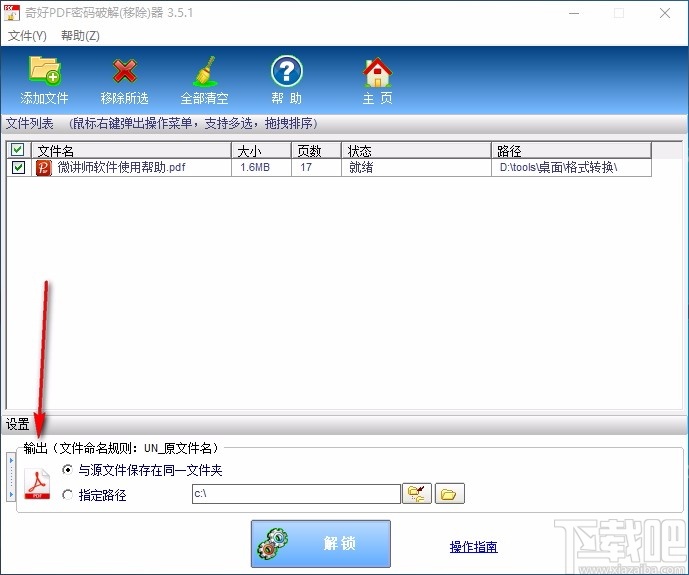This screenshot has width=689, height=575.
Task: Click the Adobe PDF icon in output settings
Action: (37, 484)
